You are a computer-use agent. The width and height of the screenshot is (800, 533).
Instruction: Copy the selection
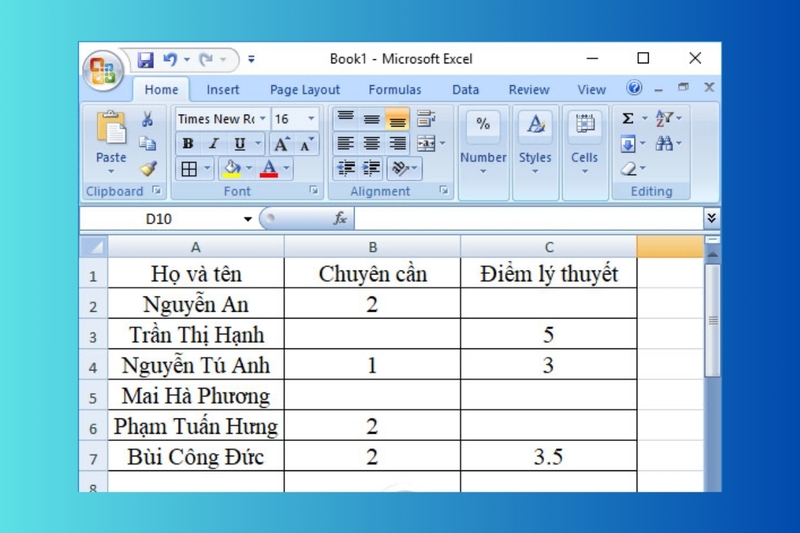pos(147,144)
